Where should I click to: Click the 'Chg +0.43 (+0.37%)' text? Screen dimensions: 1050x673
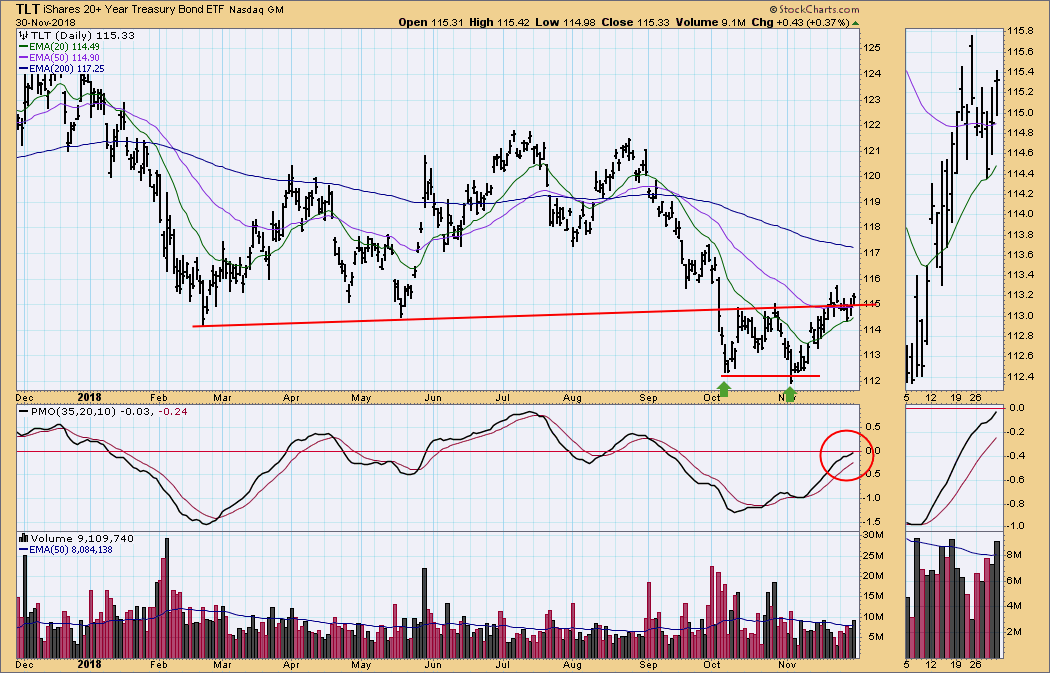(800, 22)
